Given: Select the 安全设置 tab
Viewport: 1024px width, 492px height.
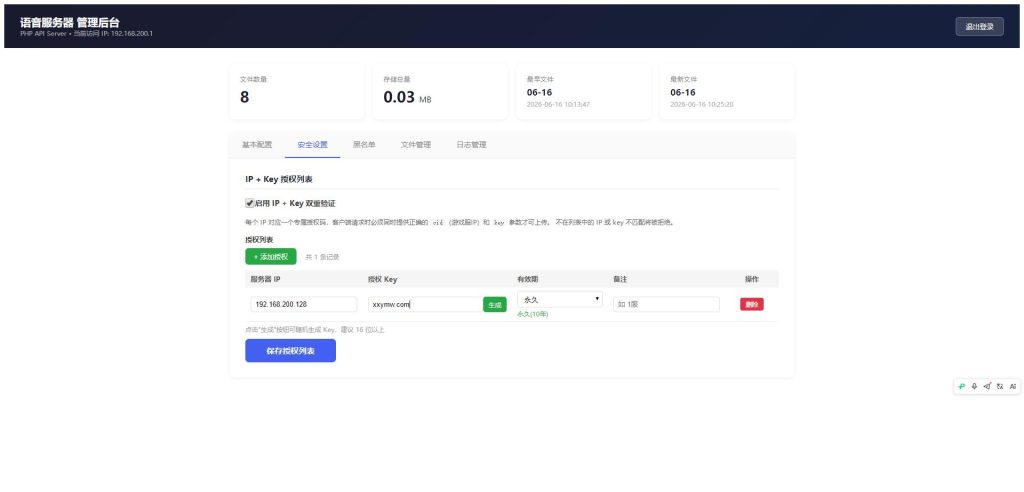Looking at the screenshot, I should coord(312,145).
